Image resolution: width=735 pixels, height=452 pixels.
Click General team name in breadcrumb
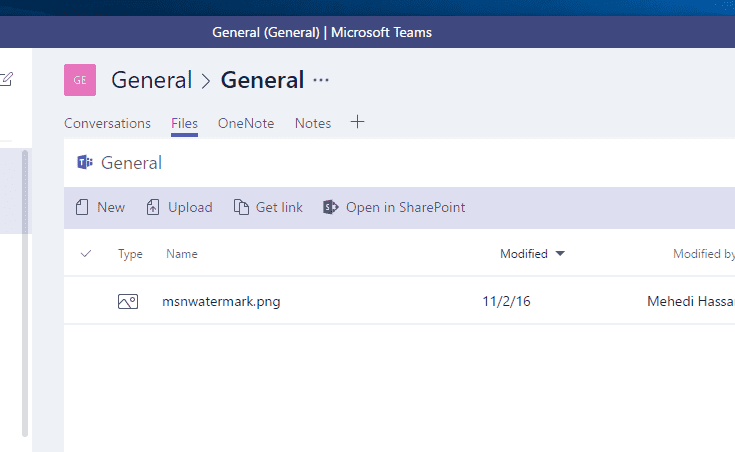tap(151, 80)
